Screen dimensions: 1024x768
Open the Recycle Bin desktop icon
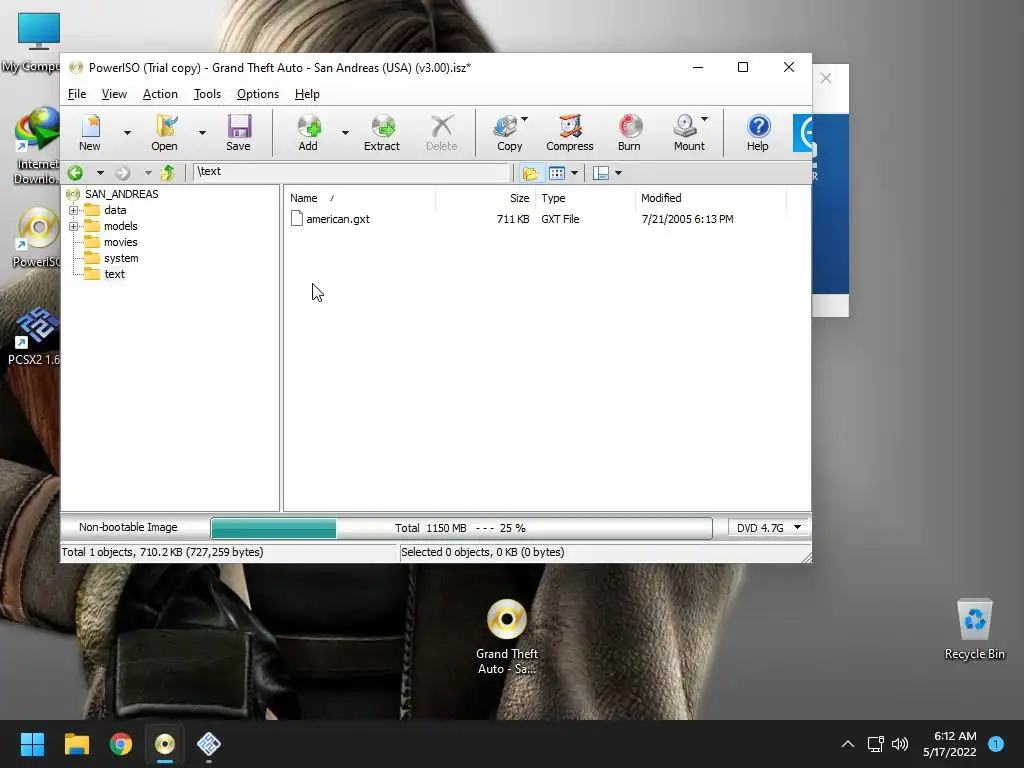tap(974, 629)
